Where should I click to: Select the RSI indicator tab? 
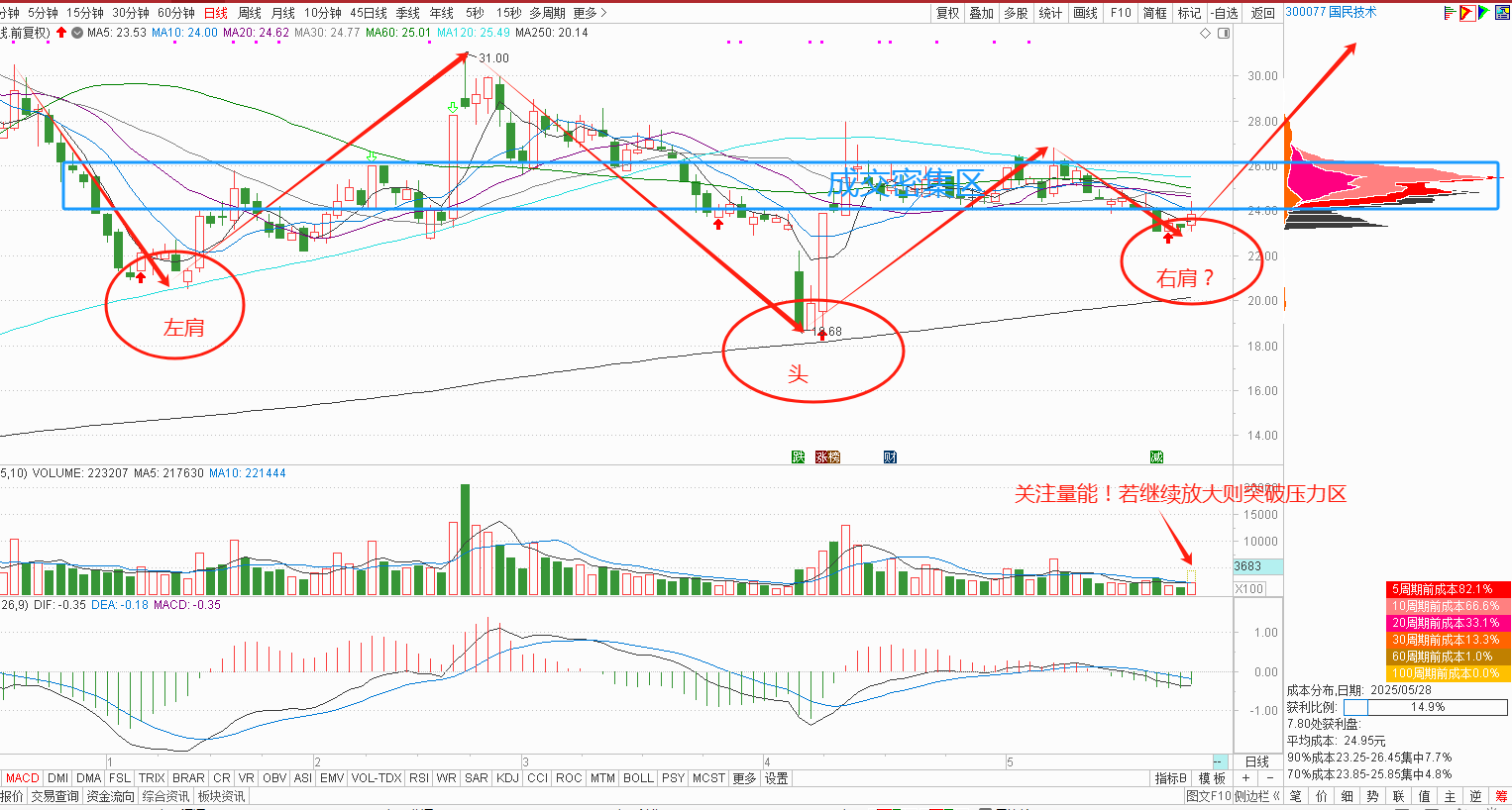pyautogui.click(x=419, y=778)
